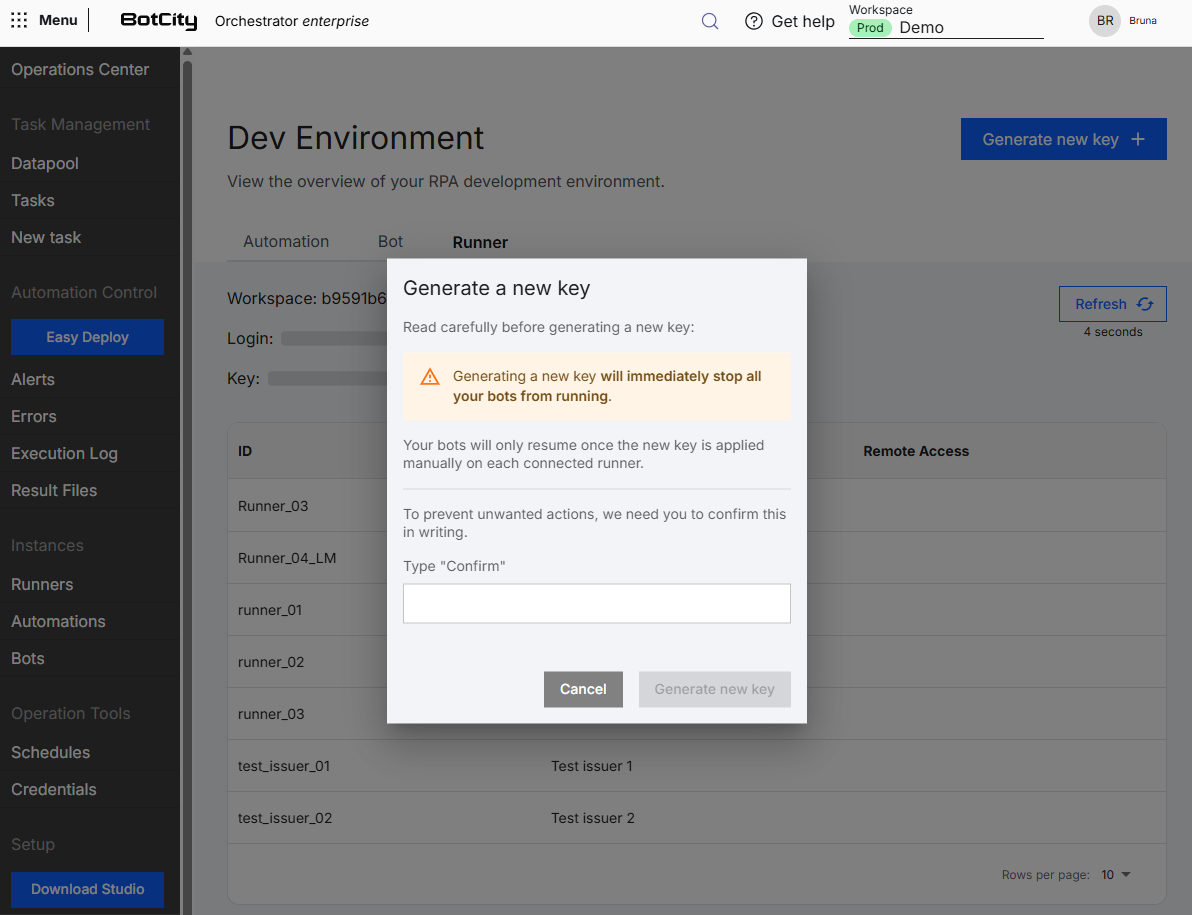Switch to the Automation tab
Screen dimensions: 1192x915
pos(286,242)
